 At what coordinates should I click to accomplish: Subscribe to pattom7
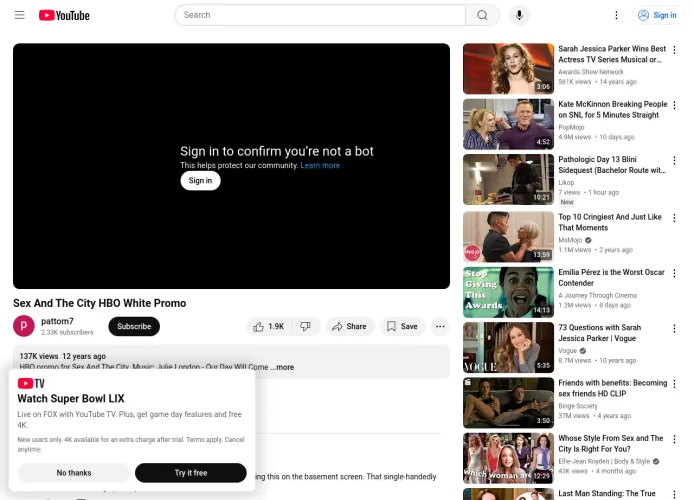134,327
